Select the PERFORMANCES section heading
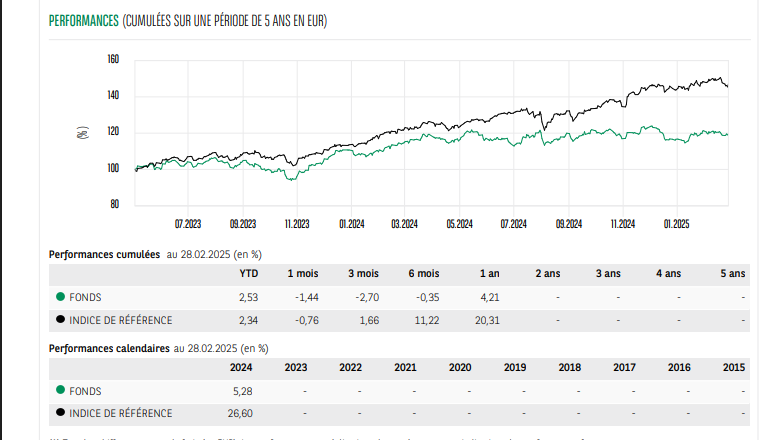 click(83, 21)
